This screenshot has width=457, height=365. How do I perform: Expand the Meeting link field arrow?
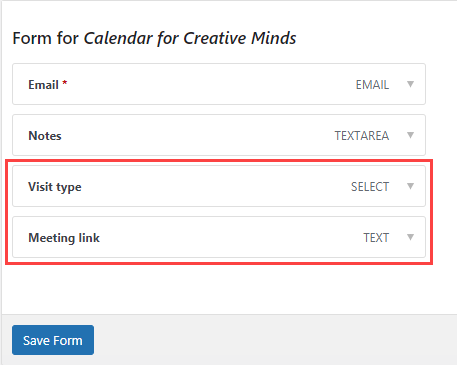point(410,237)
